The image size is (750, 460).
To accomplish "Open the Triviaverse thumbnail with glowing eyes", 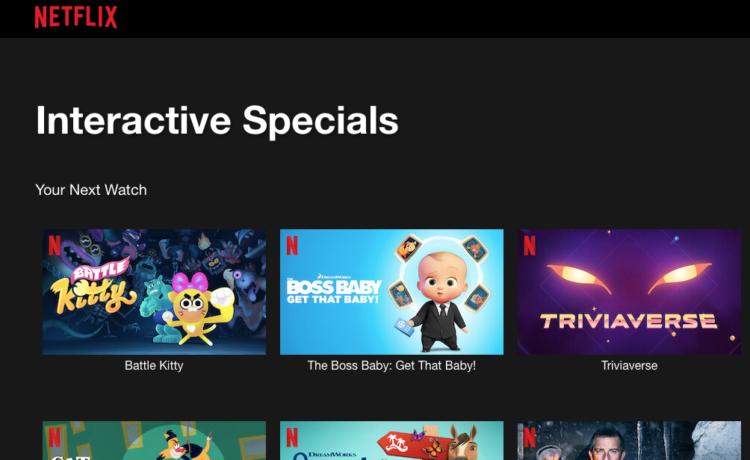I will (629, 292).
